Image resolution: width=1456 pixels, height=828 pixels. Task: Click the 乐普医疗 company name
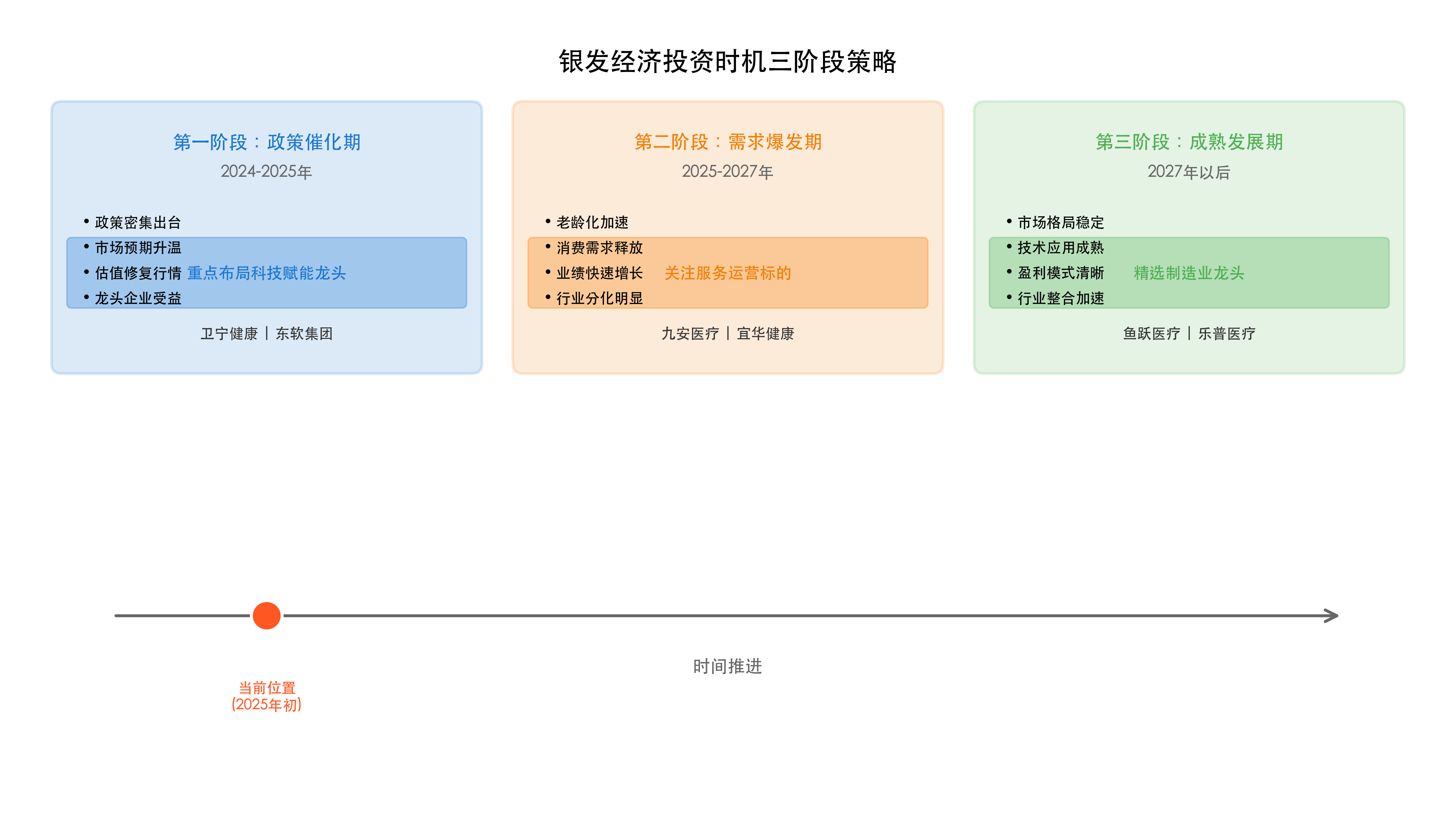(x=1226, y=334)
